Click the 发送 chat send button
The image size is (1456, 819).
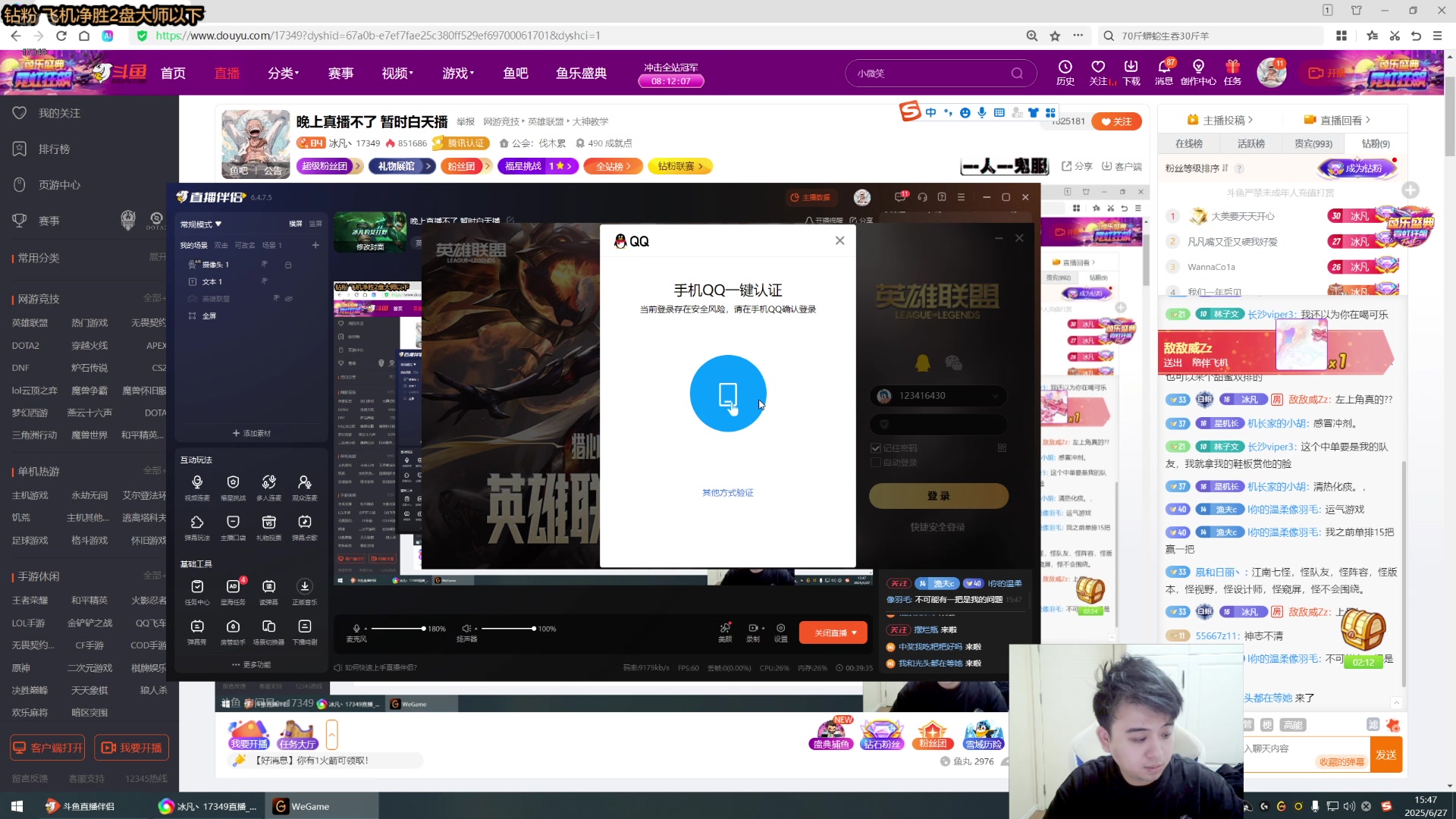point(1385,755)
